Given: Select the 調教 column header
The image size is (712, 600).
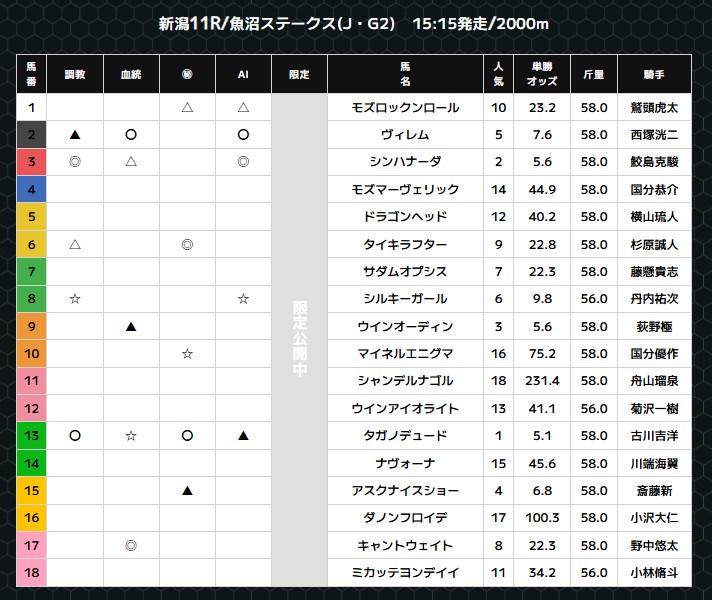Looking at the screenshot, I should click(x=75, y=75).
